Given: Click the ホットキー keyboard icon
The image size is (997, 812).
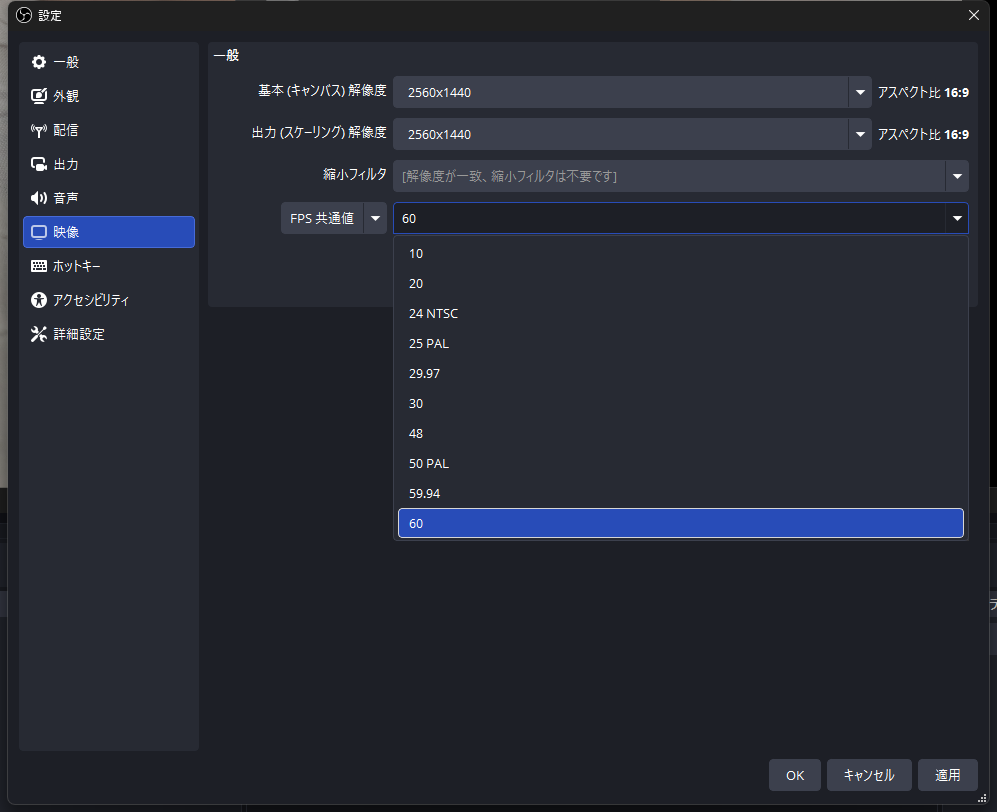Looking at the screenshot, I should [x=39, y=266].
